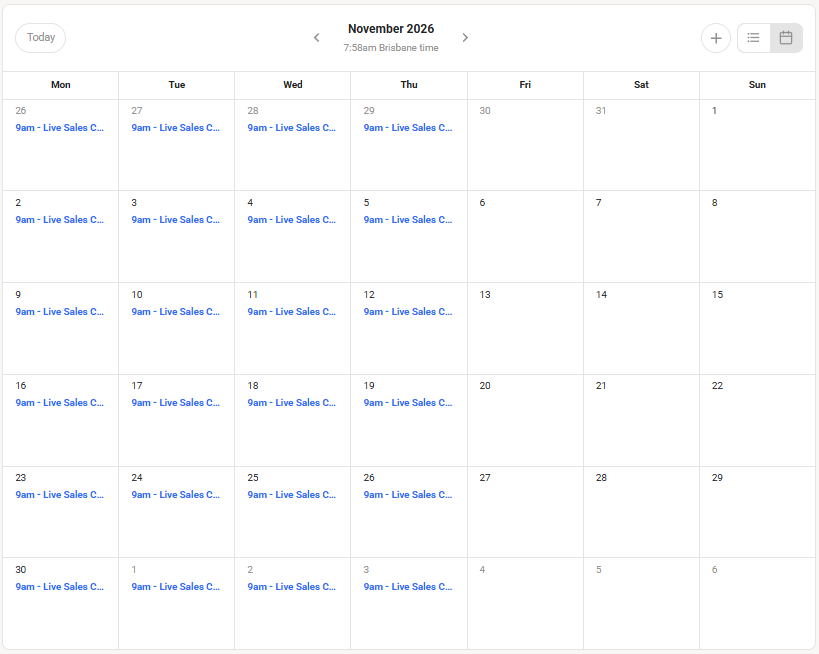Open the 9am Live Sales event on November 30
Image resolution: width=819 pixels, height=654 pixels.
pyautogui.click(x=60, y=587)
